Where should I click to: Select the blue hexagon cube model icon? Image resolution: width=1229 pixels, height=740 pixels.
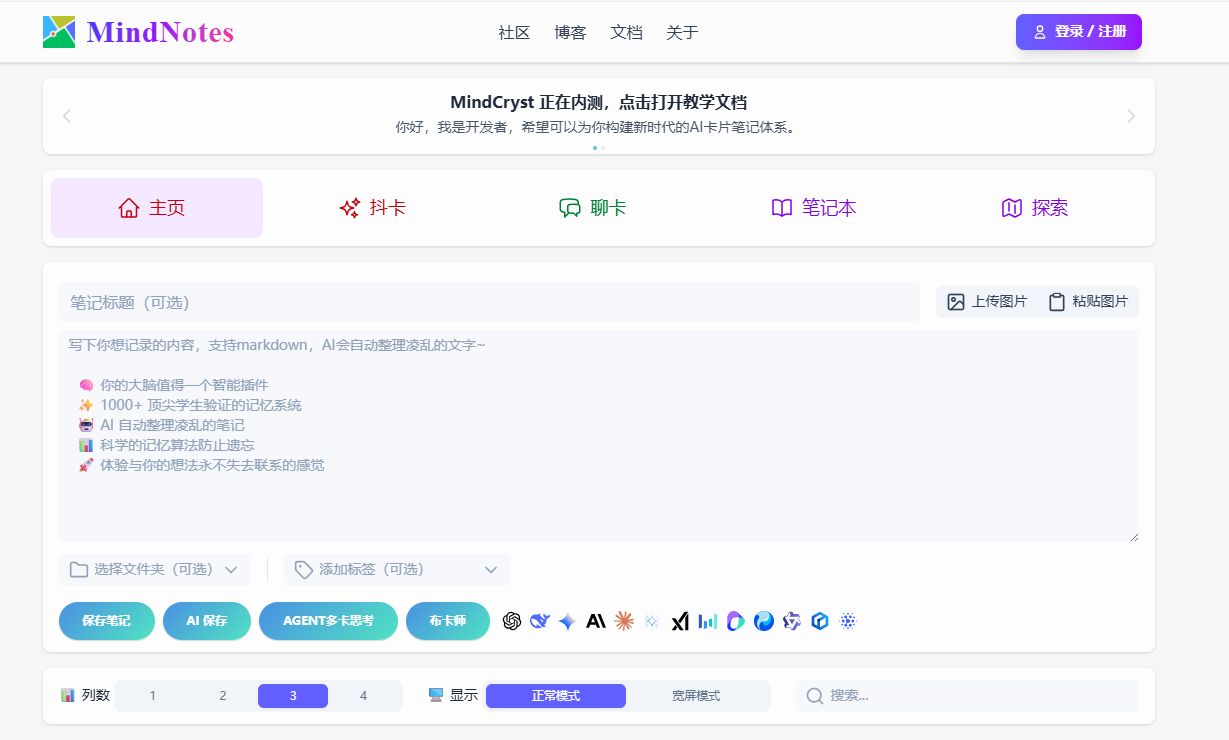pyautogui.click(x=820, y=621)
